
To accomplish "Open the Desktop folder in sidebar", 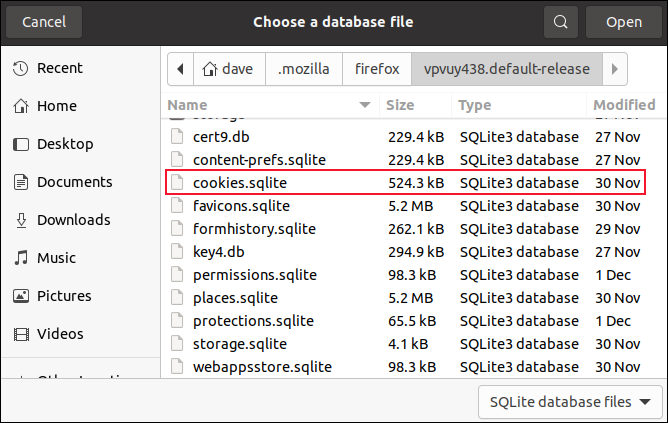I will coord(64,144).
